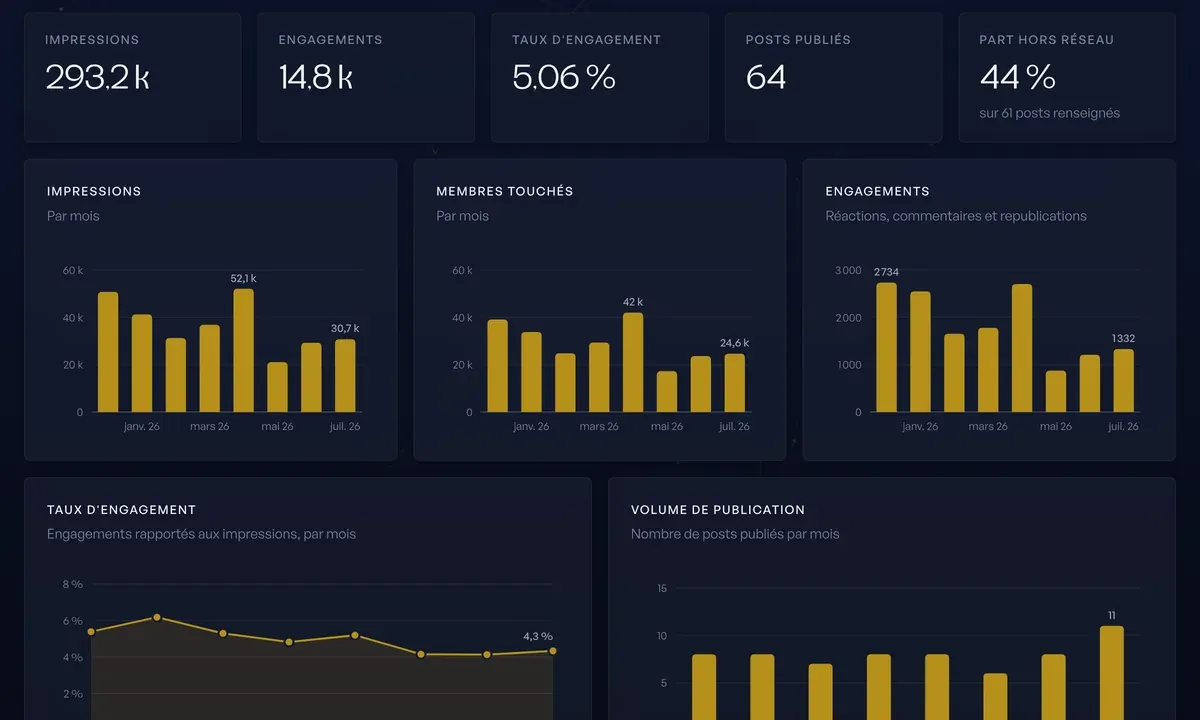The width and height of the screenshot is (1200, 720).
Task: Click the VOLUME DE PUBLICATION chart title
Action: (717, 510)
